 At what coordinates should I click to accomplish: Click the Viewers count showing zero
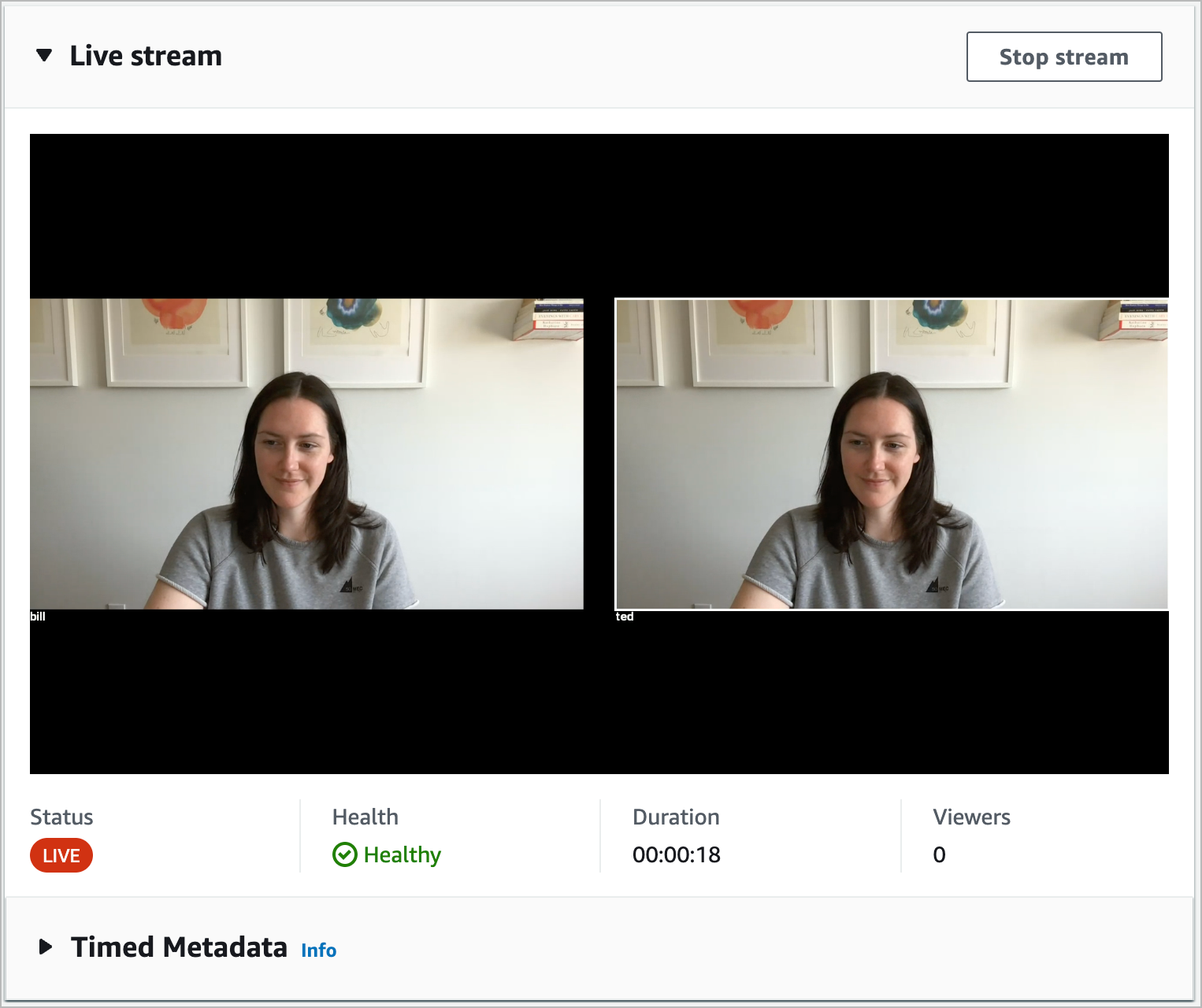point(938,855)
